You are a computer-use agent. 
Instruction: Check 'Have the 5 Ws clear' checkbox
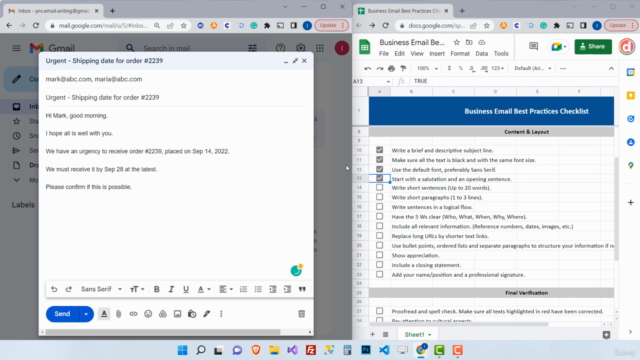(x=380, y=216)
